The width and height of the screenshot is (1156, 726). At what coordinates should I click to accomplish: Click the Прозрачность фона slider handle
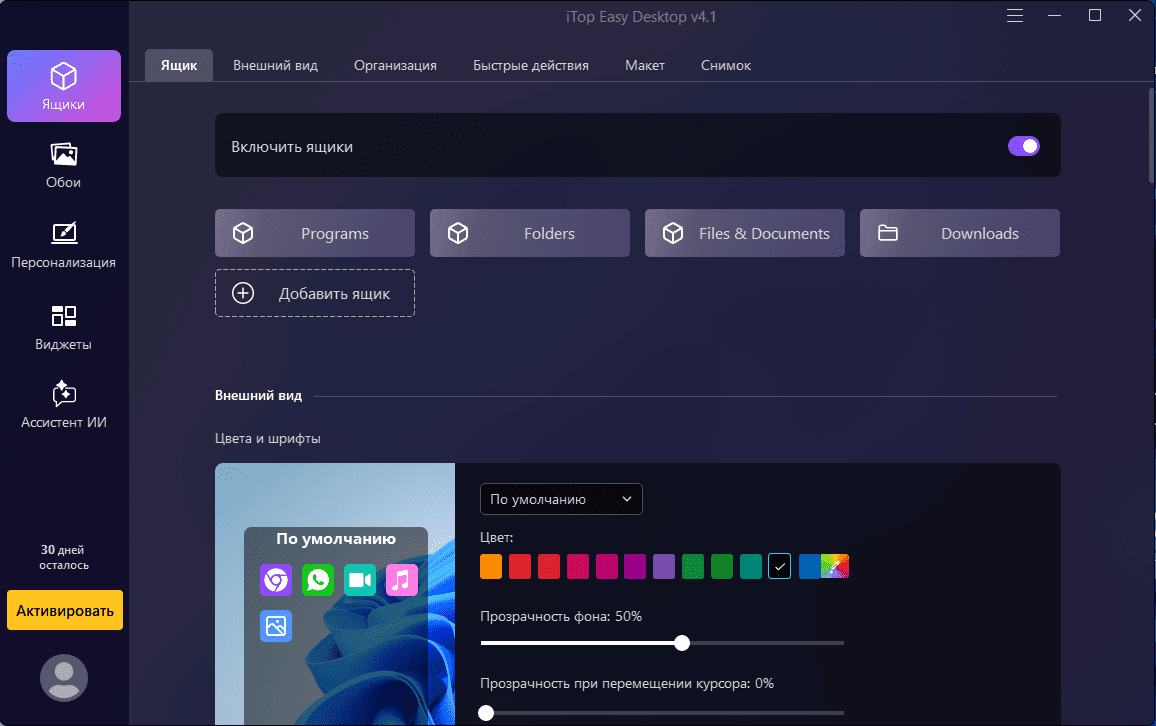click(682, 643)
